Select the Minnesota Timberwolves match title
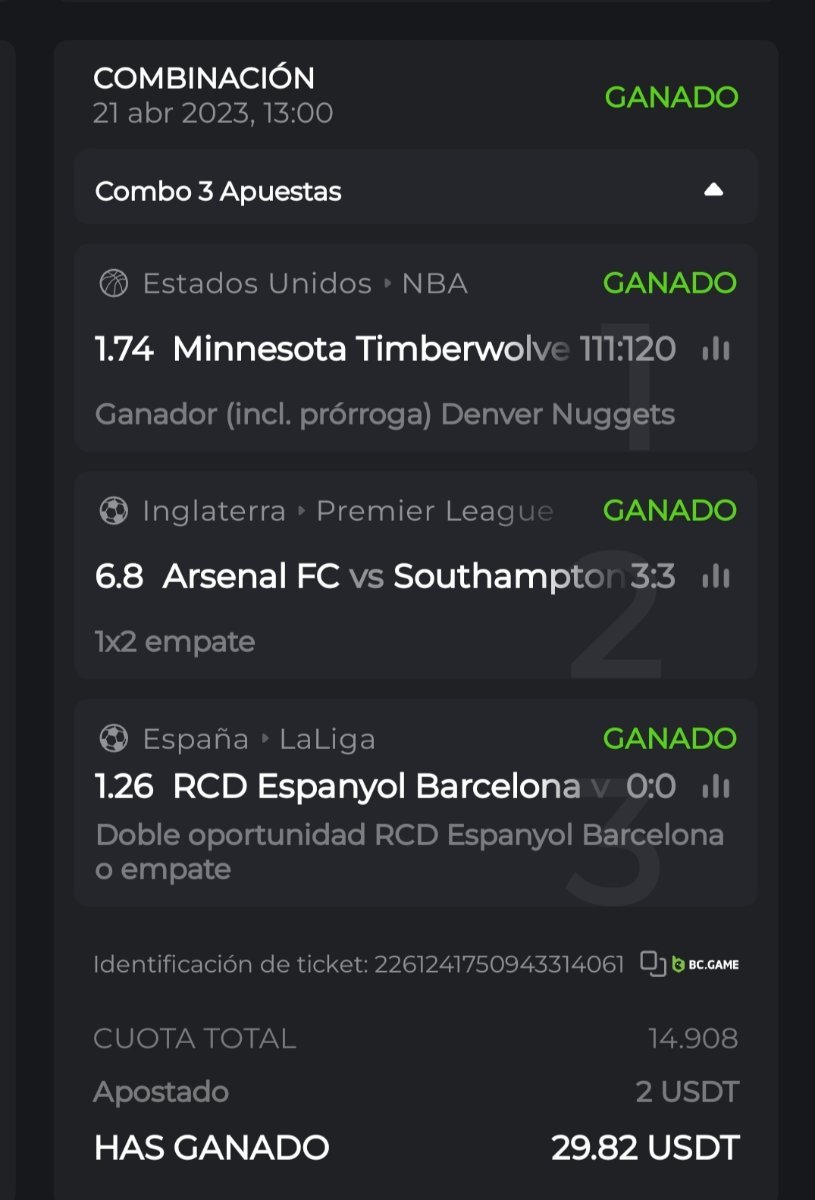This screenshot has height=1200, width=815. coord(370,349)
